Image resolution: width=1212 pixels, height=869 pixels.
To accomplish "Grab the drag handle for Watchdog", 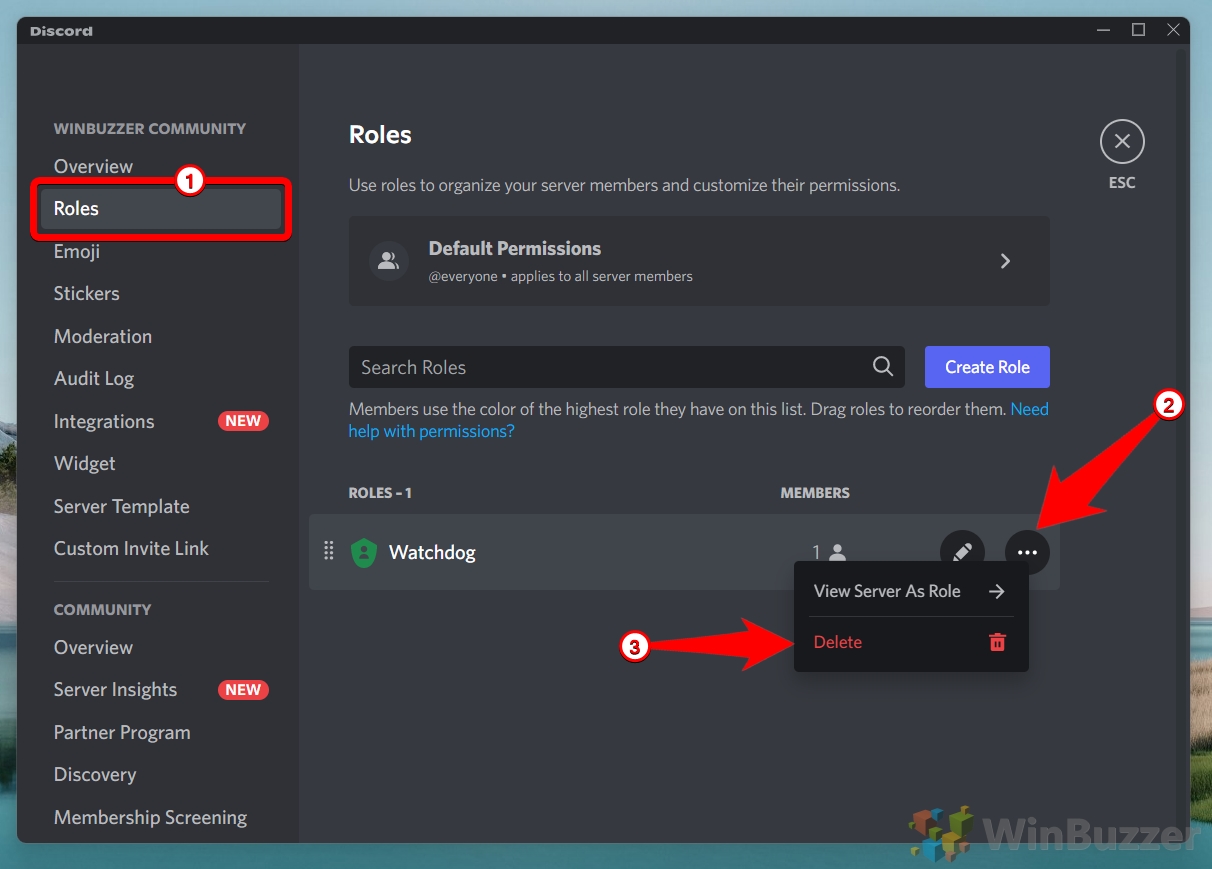I will 328,551.
